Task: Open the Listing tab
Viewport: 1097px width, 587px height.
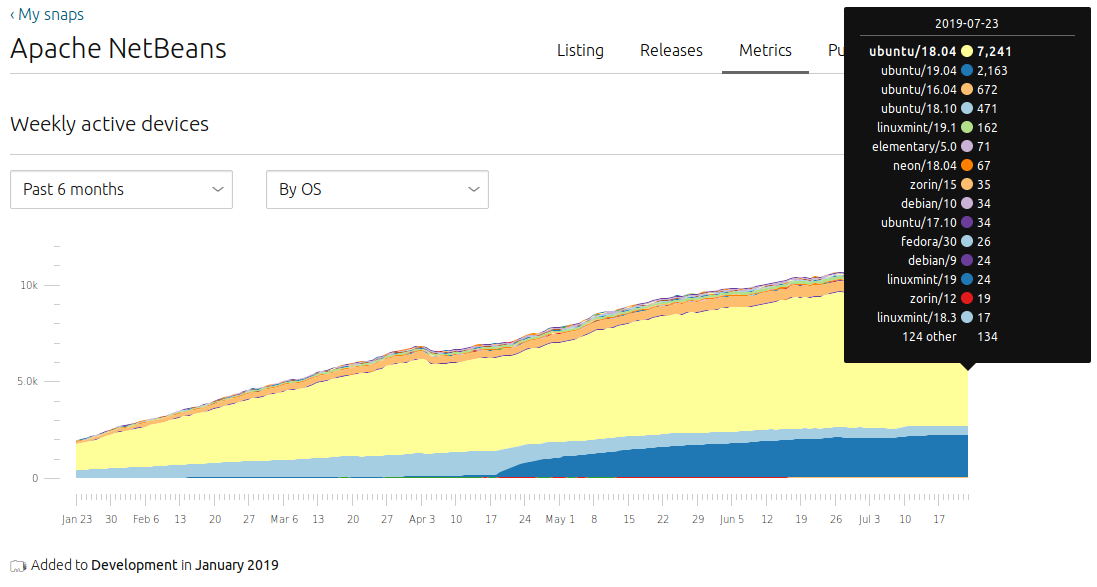Action: (580, 51)
